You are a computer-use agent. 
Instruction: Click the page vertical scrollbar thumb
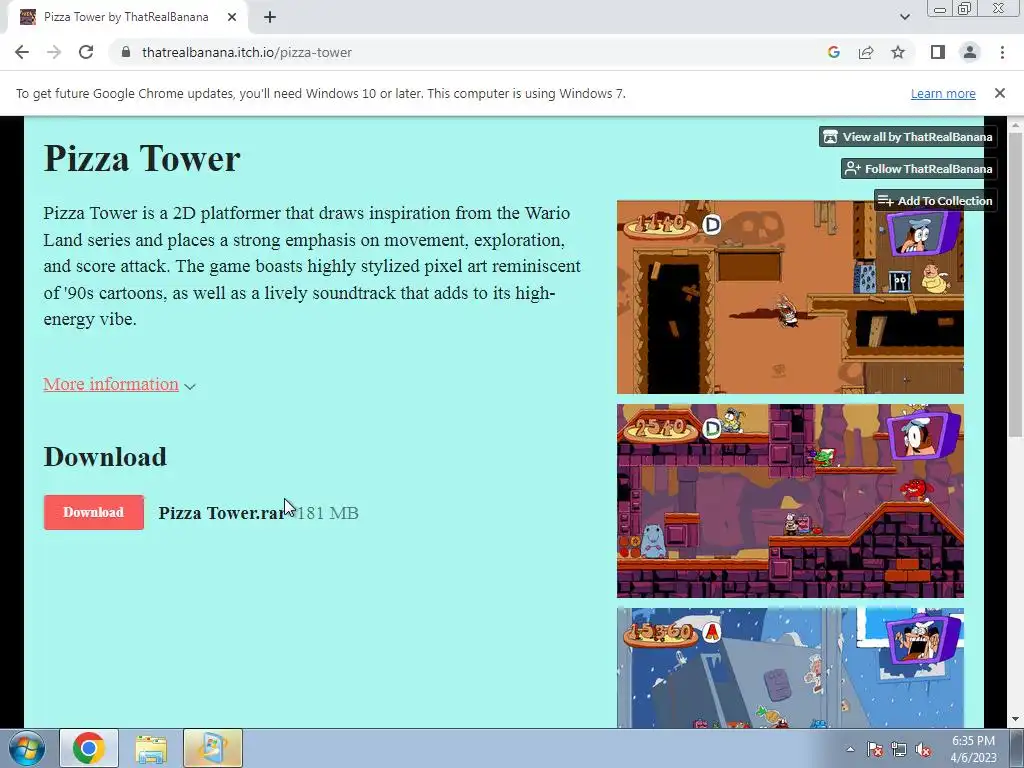[x=1015, y=285]
